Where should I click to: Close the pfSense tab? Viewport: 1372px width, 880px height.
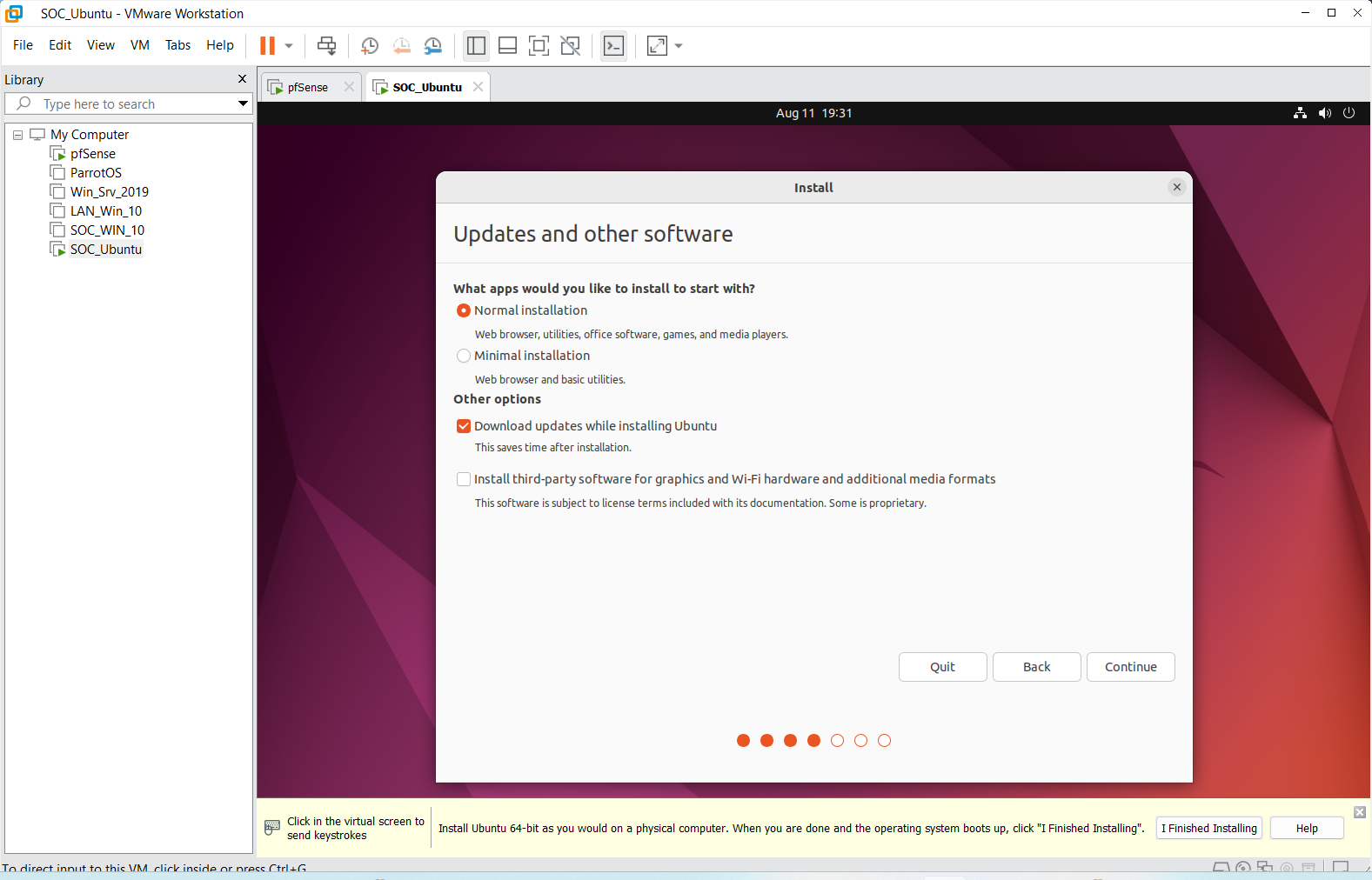(x=349, y=87)
